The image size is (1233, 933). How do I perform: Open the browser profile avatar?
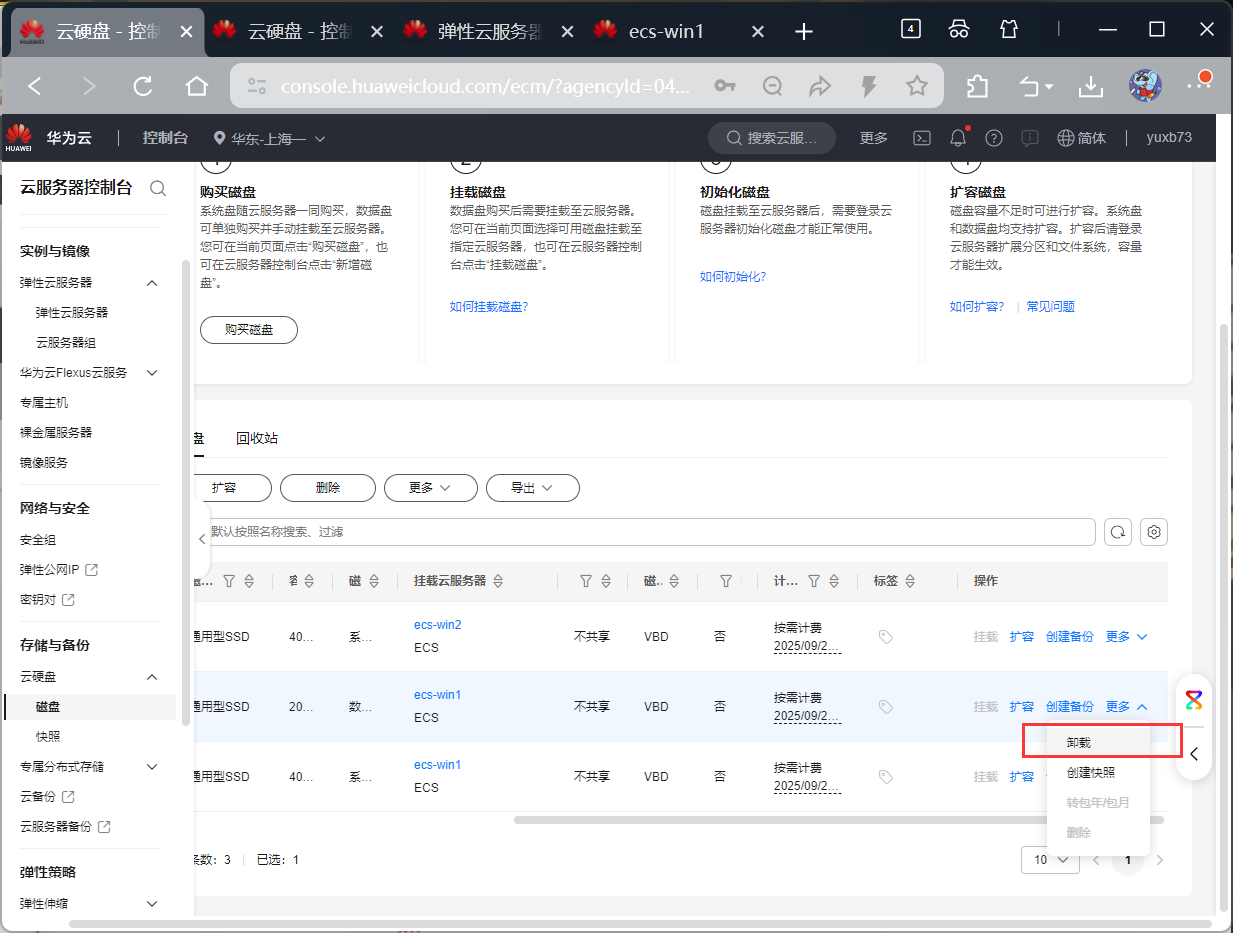click(1145, 86)
